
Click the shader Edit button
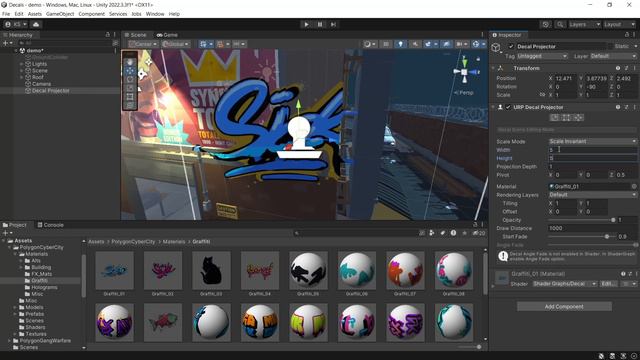tap(608, 284)
